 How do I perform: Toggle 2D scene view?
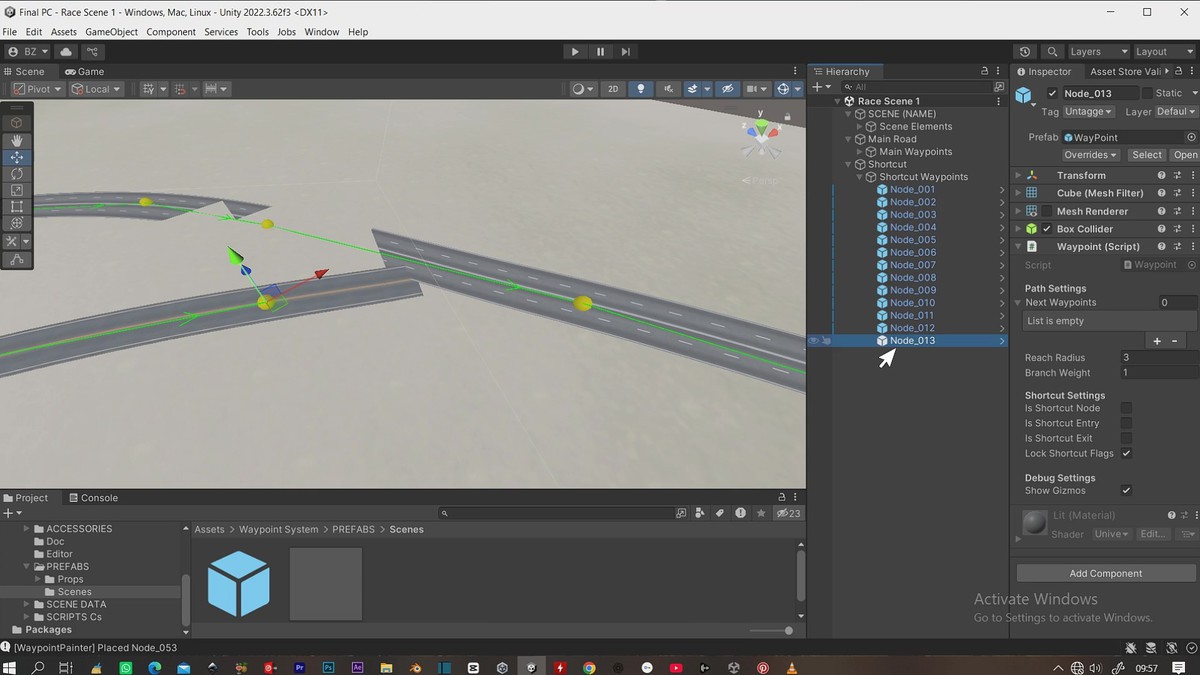[613, 89]
